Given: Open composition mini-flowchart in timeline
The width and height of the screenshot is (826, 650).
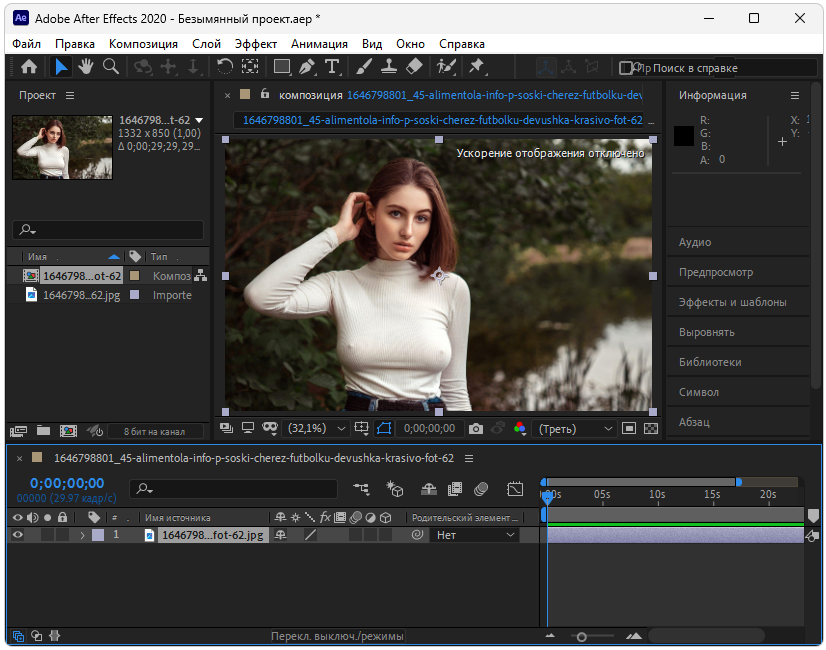Looking at the screenshot, I should tap(361, 489).
